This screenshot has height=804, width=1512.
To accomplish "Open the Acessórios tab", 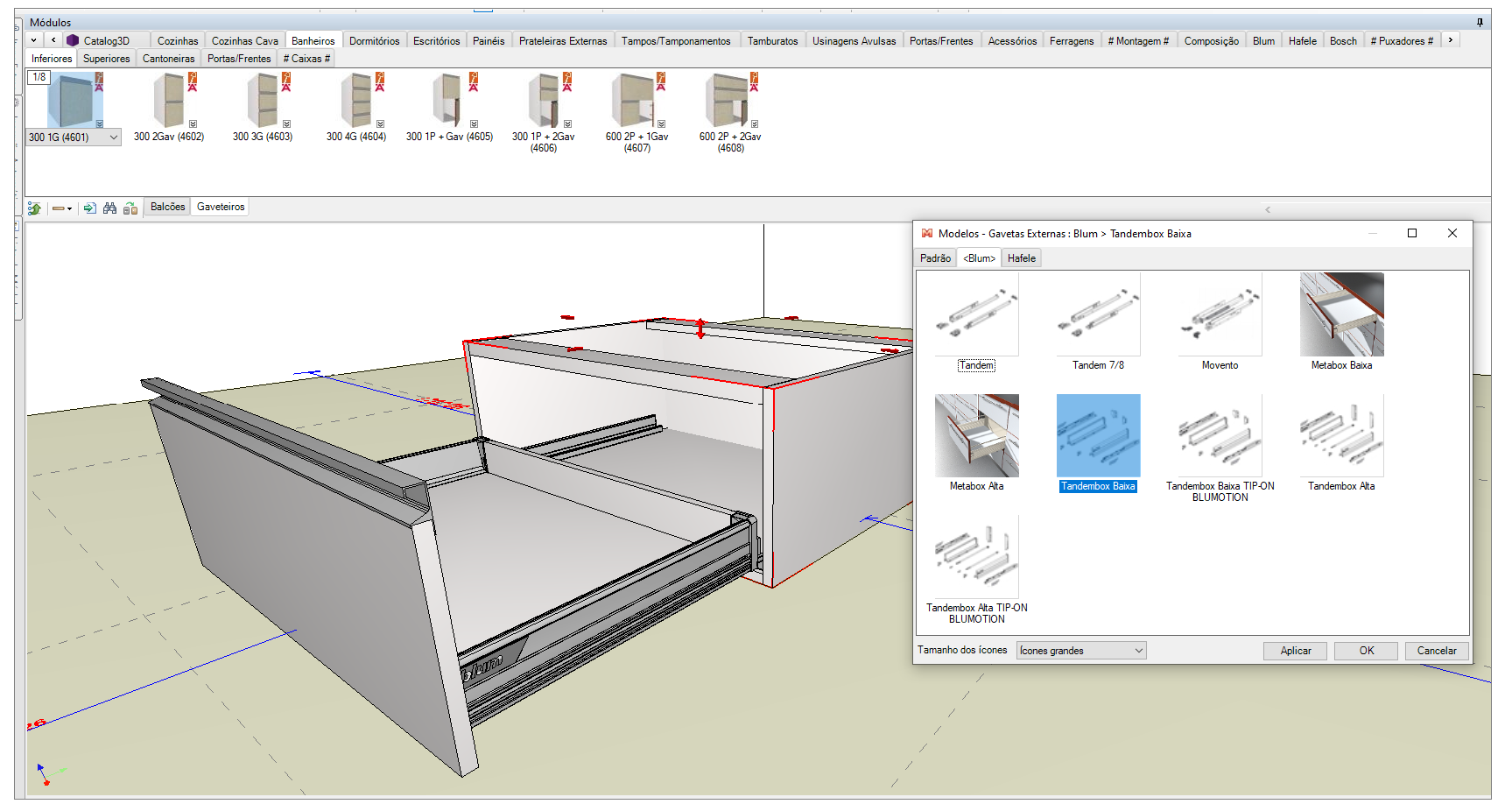I will [1012, 41].
